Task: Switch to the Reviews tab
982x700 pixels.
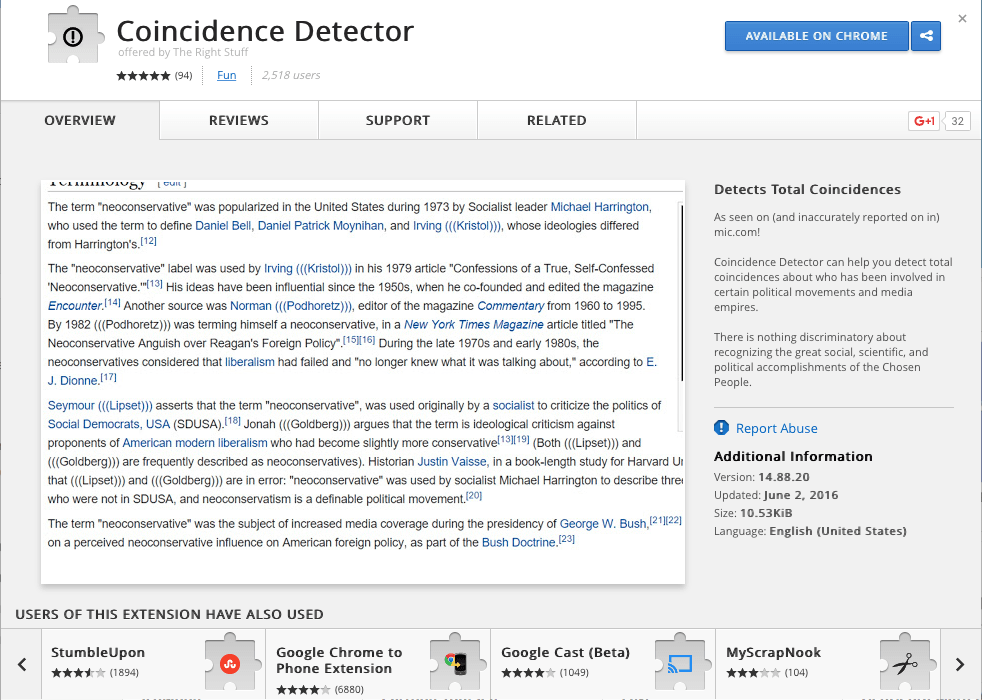Action: [238, 121]
